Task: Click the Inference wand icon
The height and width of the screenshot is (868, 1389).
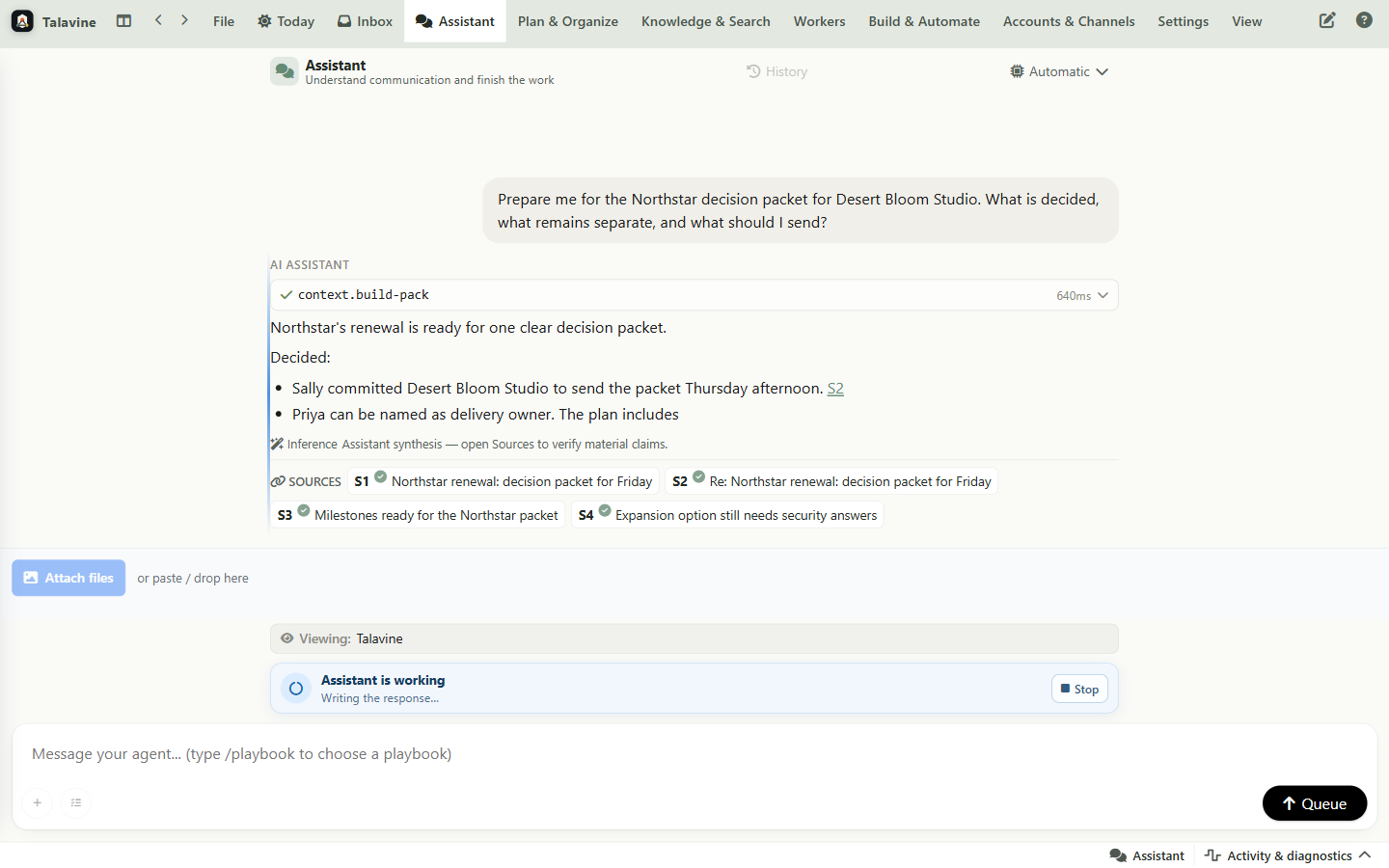Action: [x=277, y=444]
